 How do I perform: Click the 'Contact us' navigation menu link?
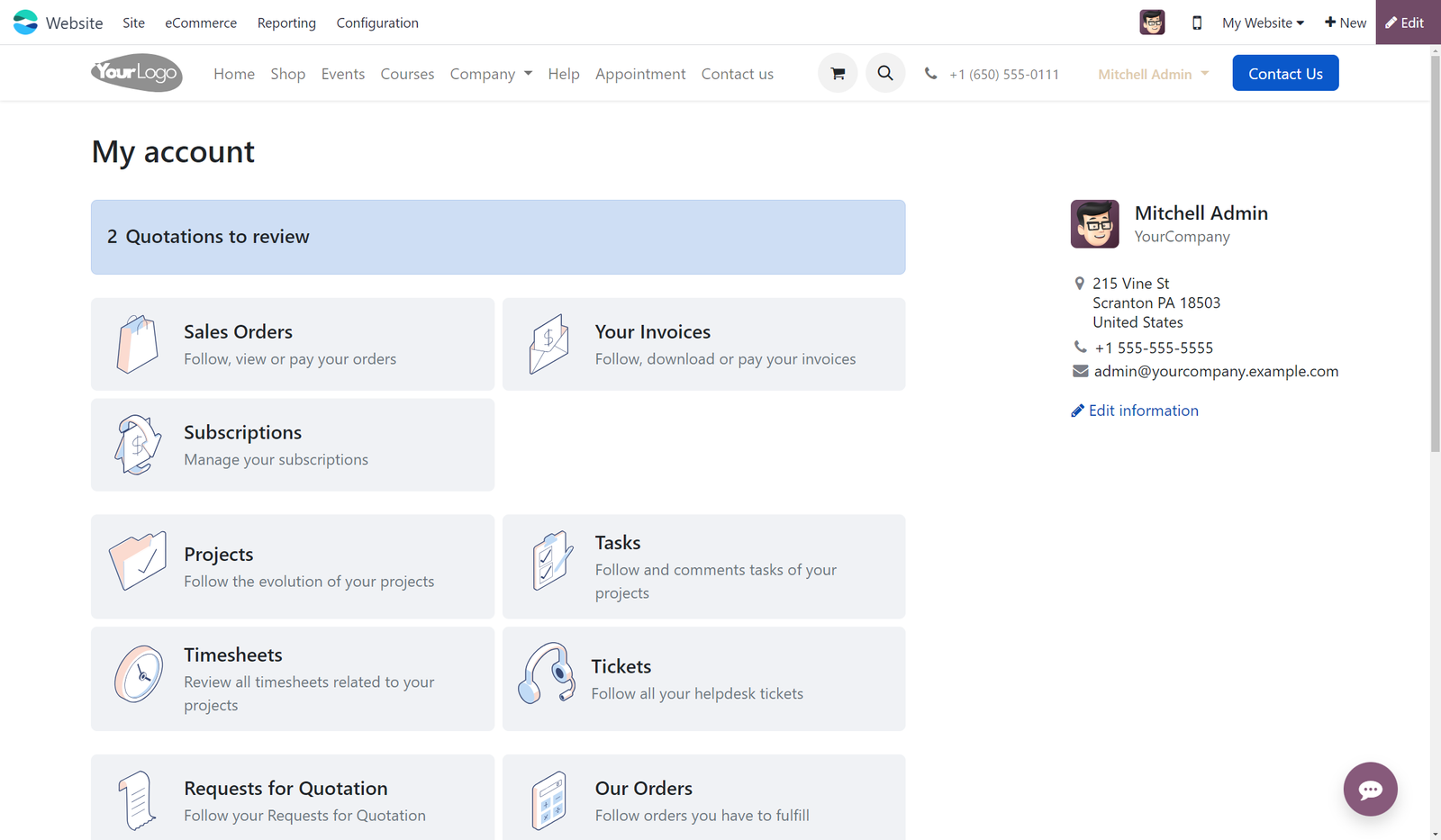(738, 74)
